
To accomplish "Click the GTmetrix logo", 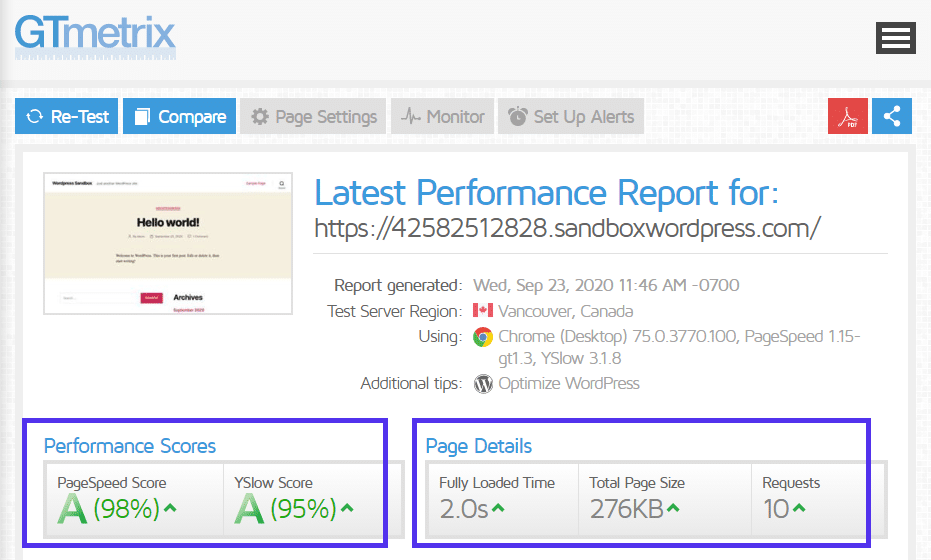I will (95, 34).
